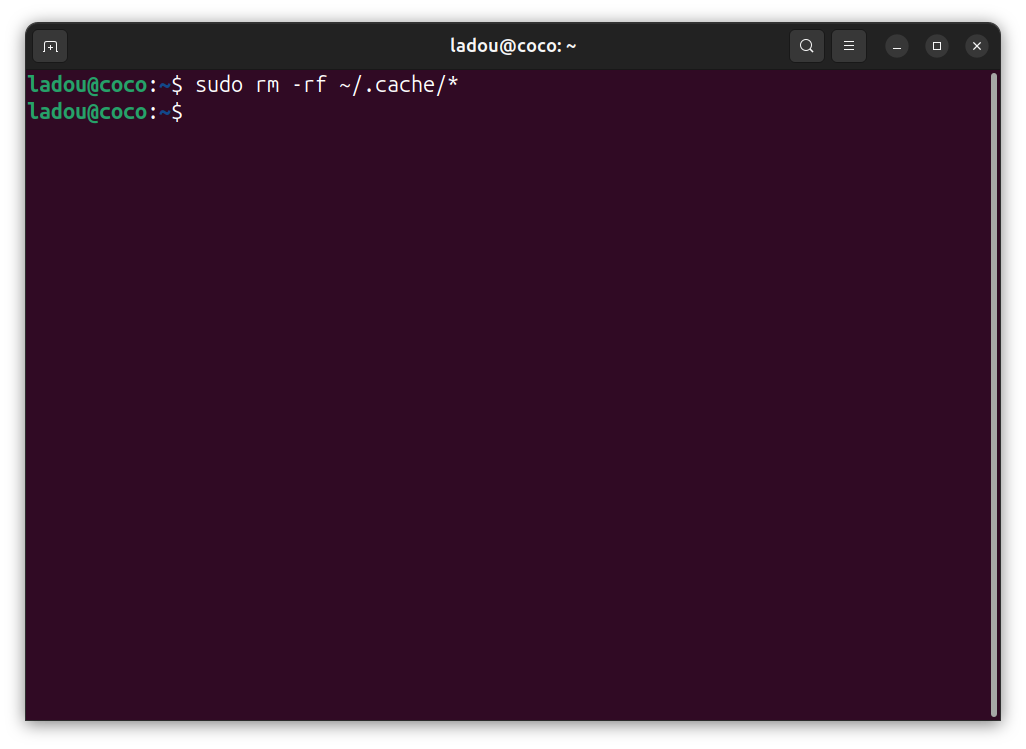This screenshot has height=749, width=1026.
Task: Click the '-rf' flag in the command
Action: (309, 85)
